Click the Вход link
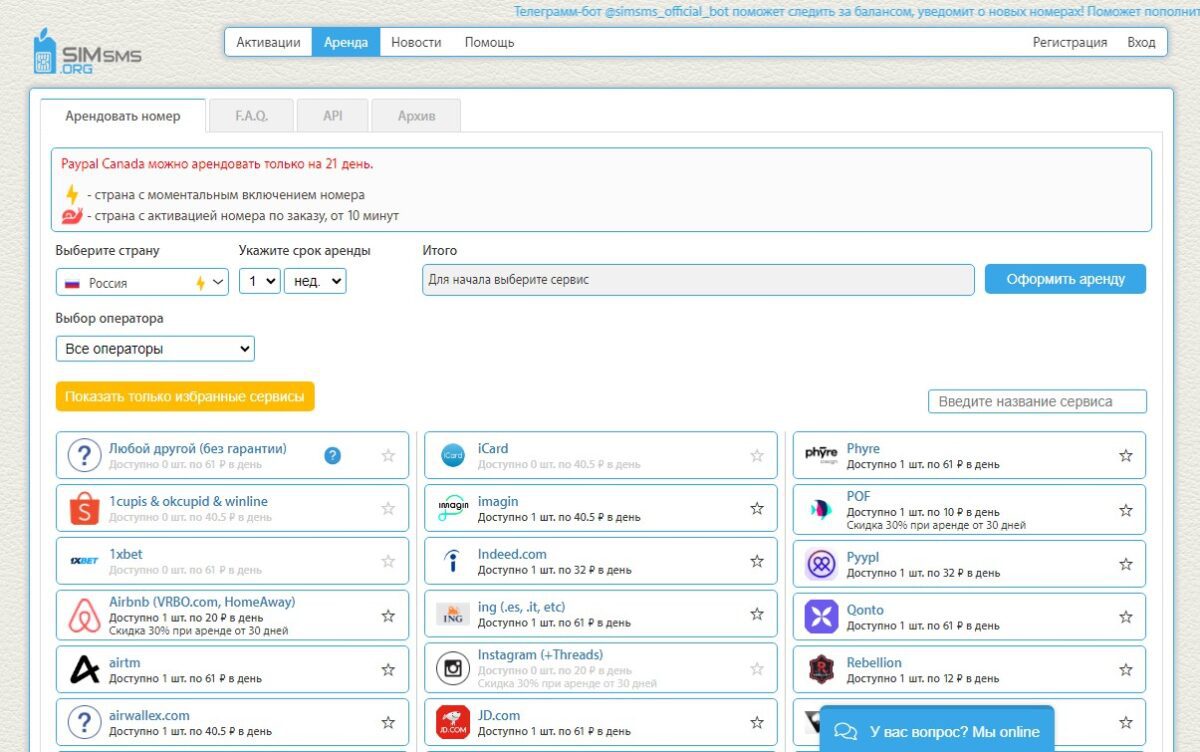This screenshot has width=1200, height=752. click(x=1141, y=42)
